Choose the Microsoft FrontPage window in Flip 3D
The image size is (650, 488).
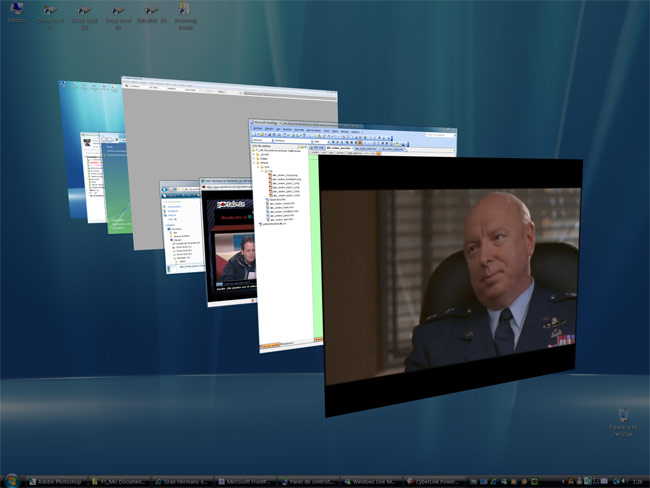point(286,249)
